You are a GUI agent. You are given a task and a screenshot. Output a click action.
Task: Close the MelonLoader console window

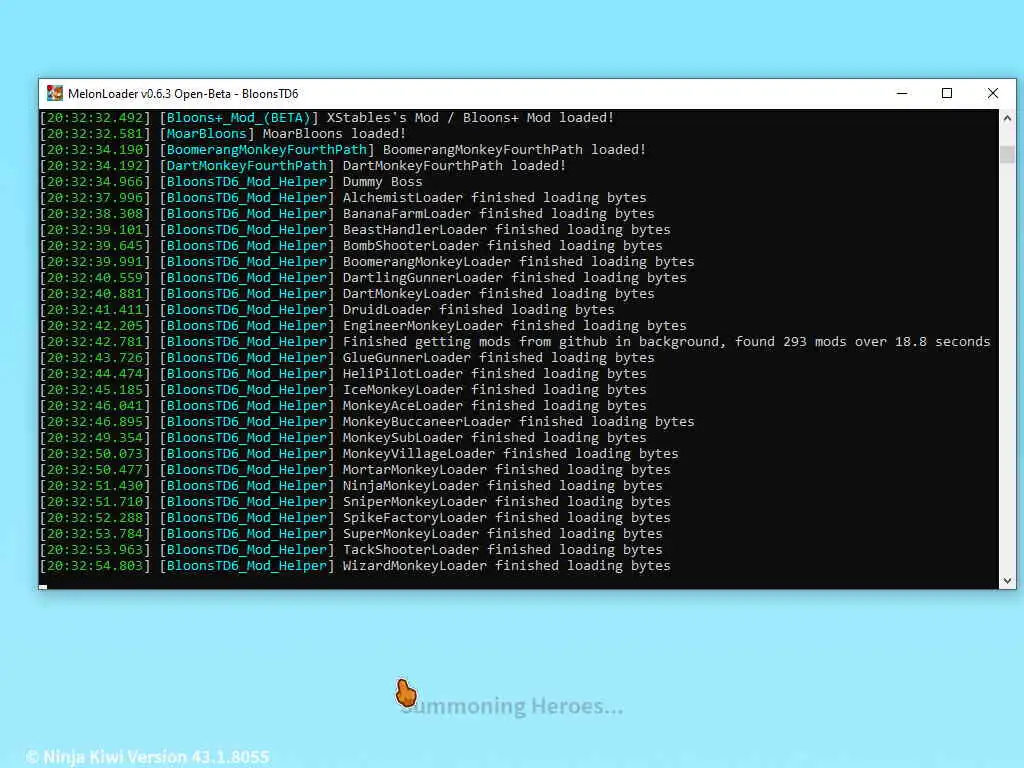[x=993, y=93]
